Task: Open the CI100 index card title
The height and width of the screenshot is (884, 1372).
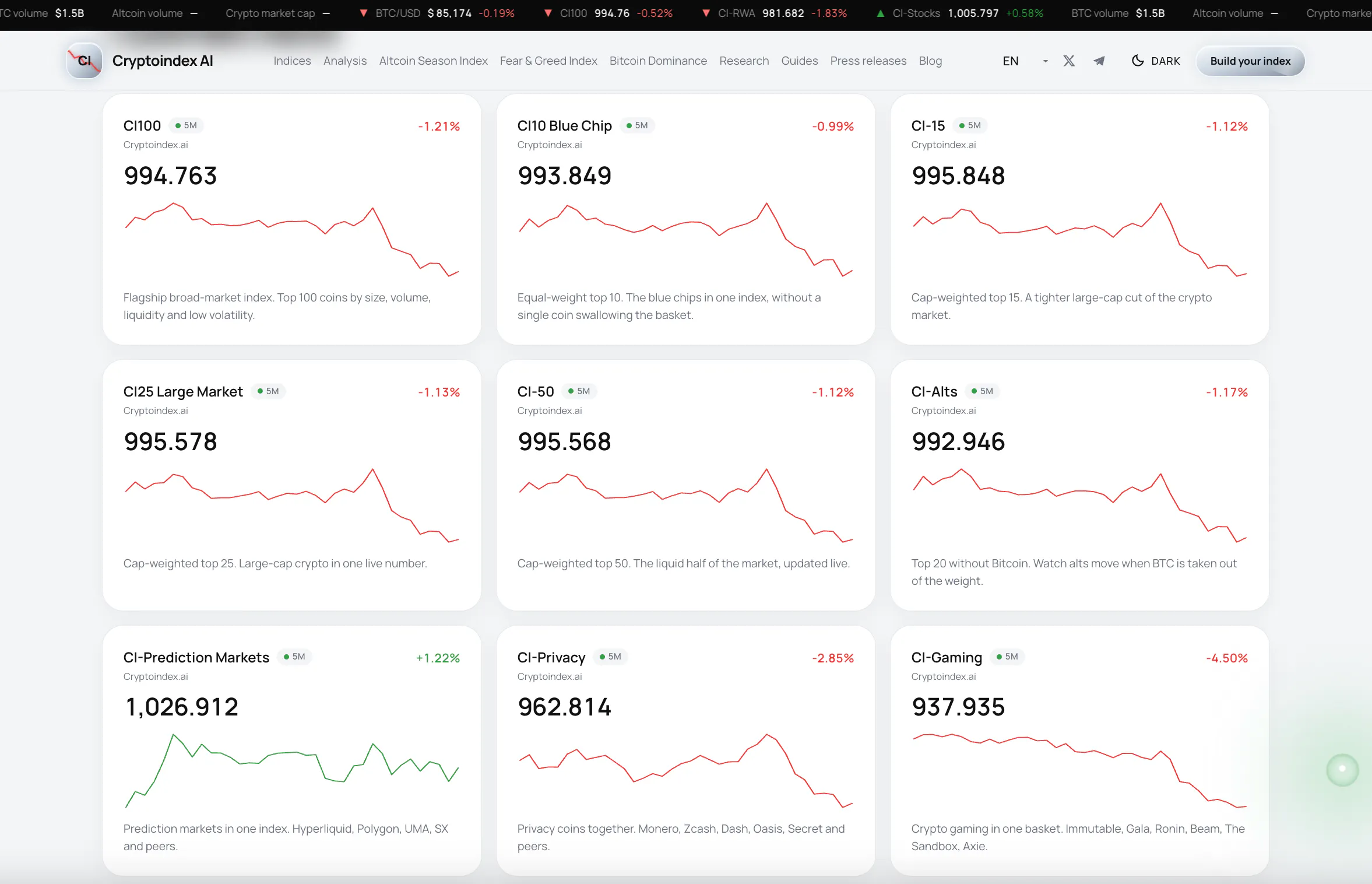Action: click(x=142, y=125)
